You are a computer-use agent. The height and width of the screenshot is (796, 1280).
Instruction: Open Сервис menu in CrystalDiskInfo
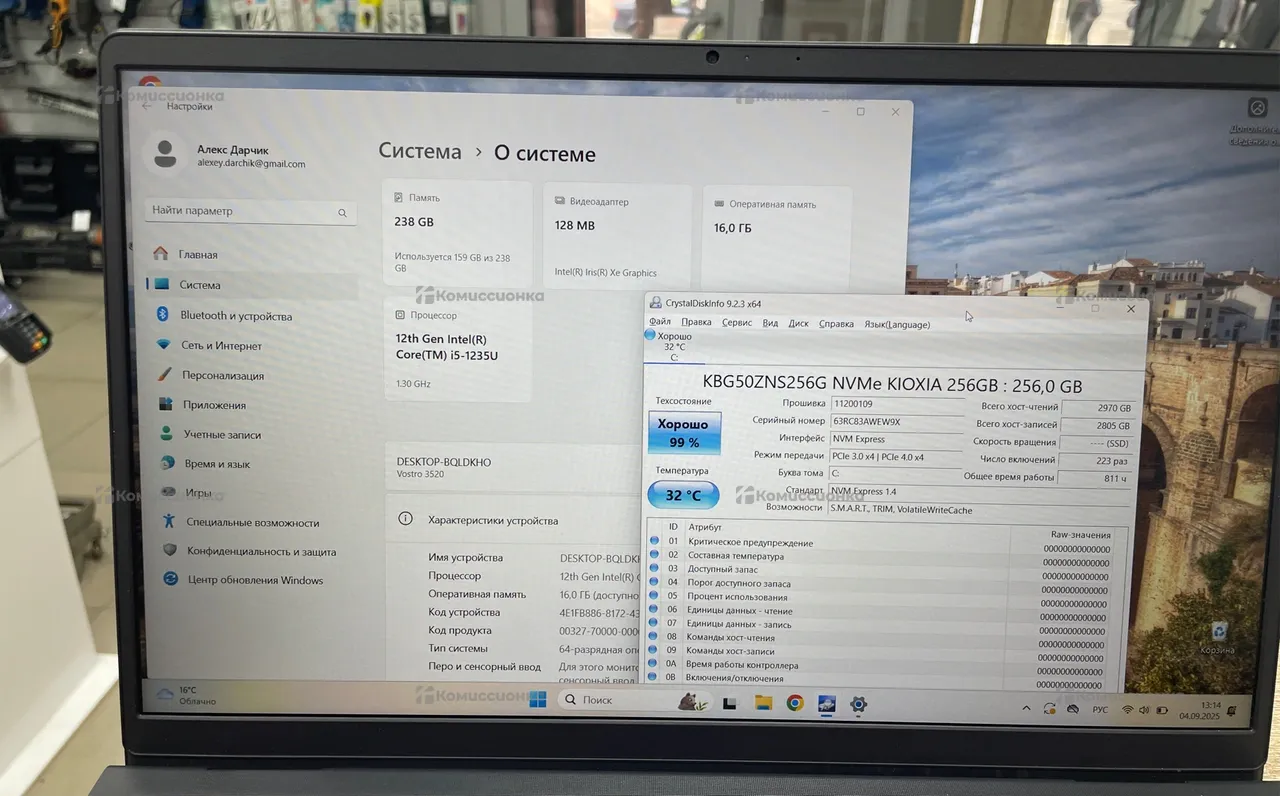click(x=737, y=323)
